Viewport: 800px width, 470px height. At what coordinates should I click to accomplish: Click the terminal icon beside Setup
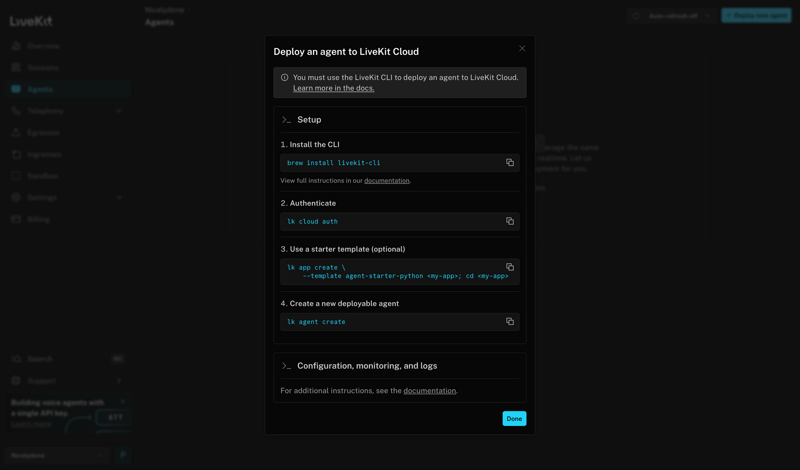(x=286, y=120)
